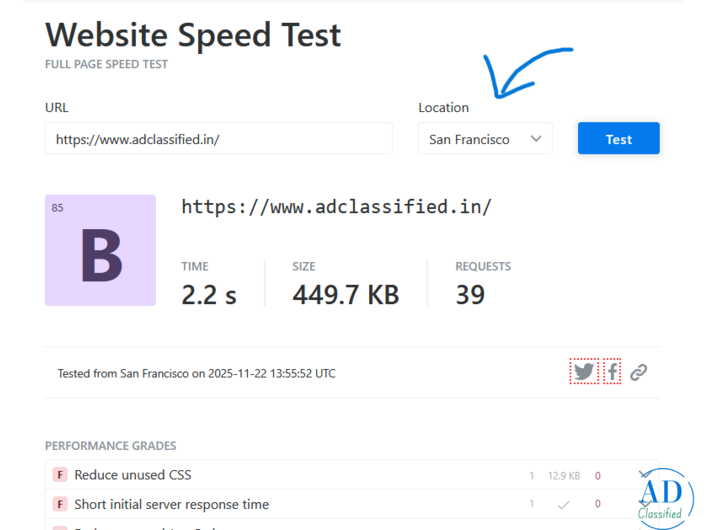The image size is (710, 530).
Task: Click the PERFORMANCE GRADES section heading
Action: tap(110, 446)
